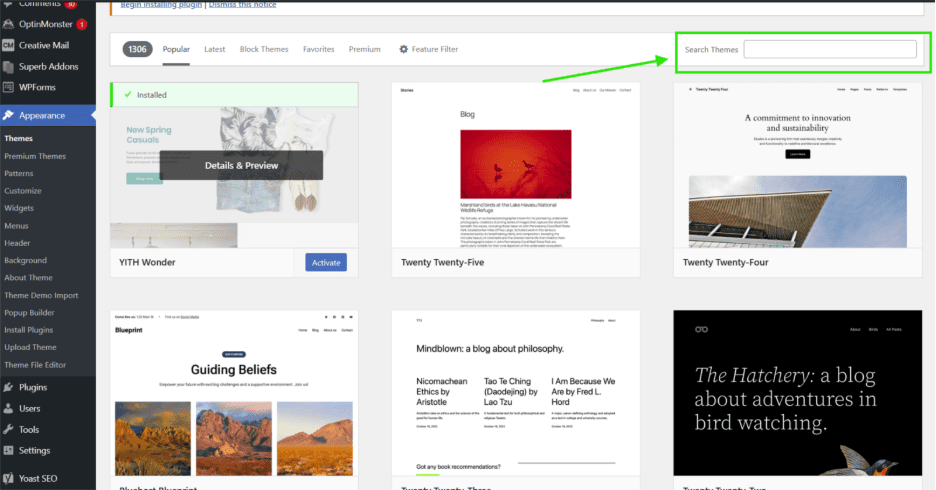Click the YITH Wonder theme name
936x490 pixels.
click(x=147, y=263)
